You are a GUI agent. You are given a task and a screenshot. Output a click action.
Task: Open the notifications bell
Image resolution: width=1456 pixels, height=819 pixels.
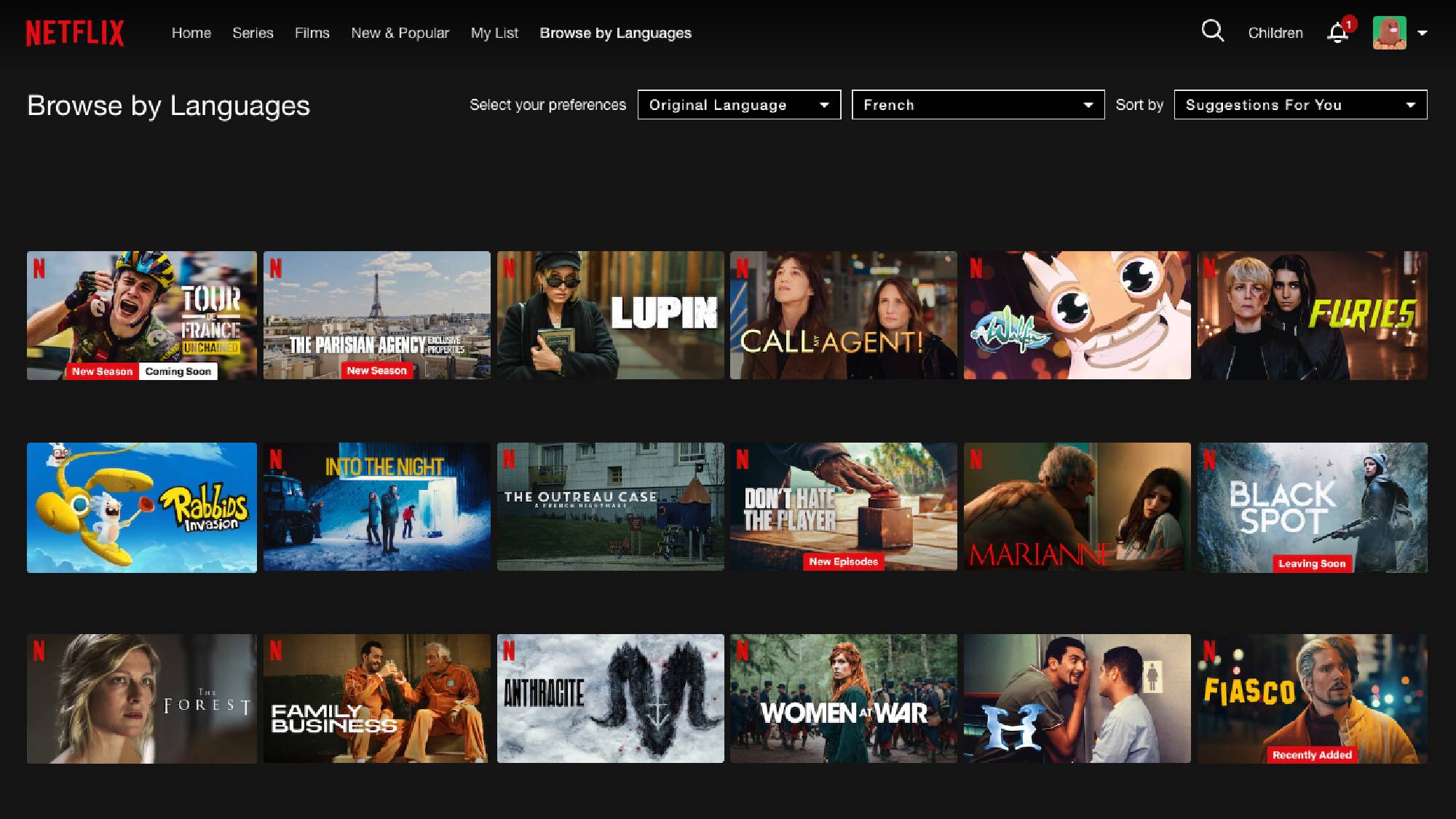pyautogui.click(x=1338, y=32)
